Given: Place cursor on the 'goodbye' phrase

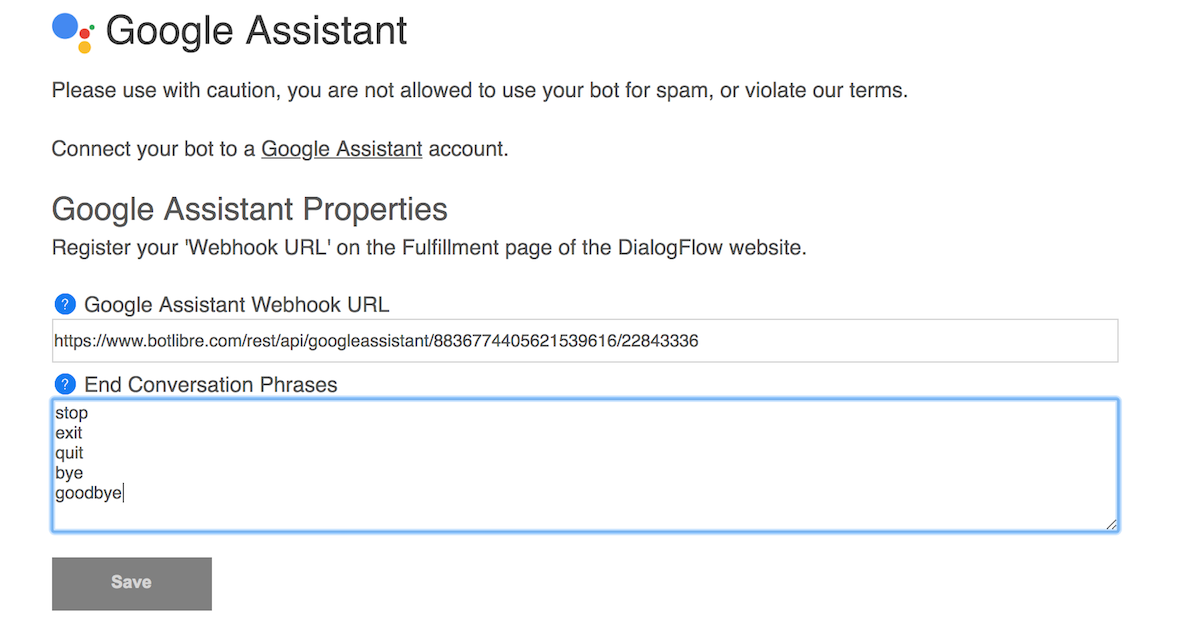Looking at the screenshot, I should (89, 493).
